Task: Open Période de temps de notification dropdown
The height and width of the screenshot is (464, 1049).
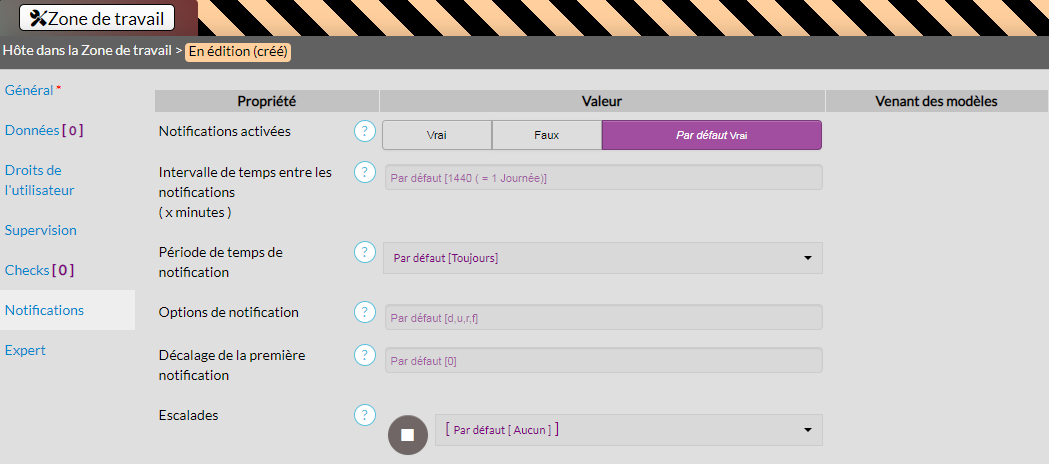Action: [x=603, y=258]
